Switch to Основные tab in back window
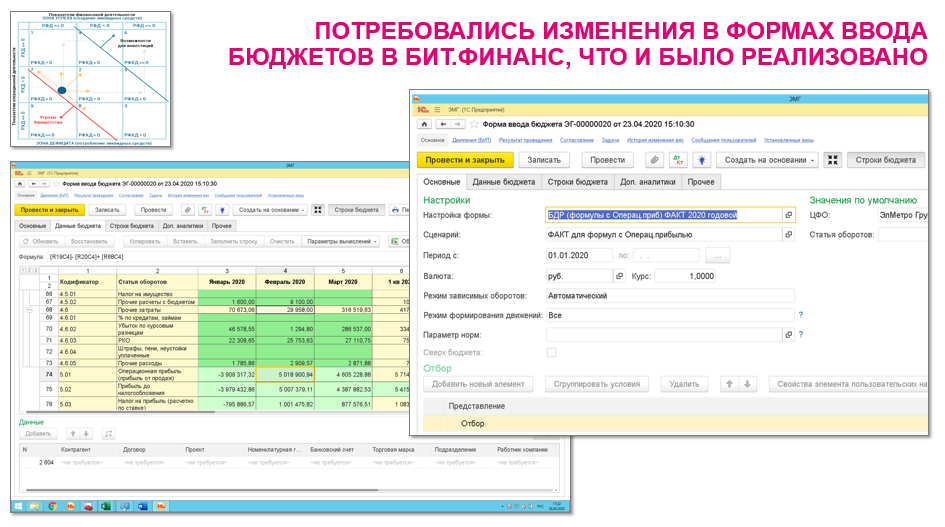This screenshot has height=527, width=945. [33, 226]
